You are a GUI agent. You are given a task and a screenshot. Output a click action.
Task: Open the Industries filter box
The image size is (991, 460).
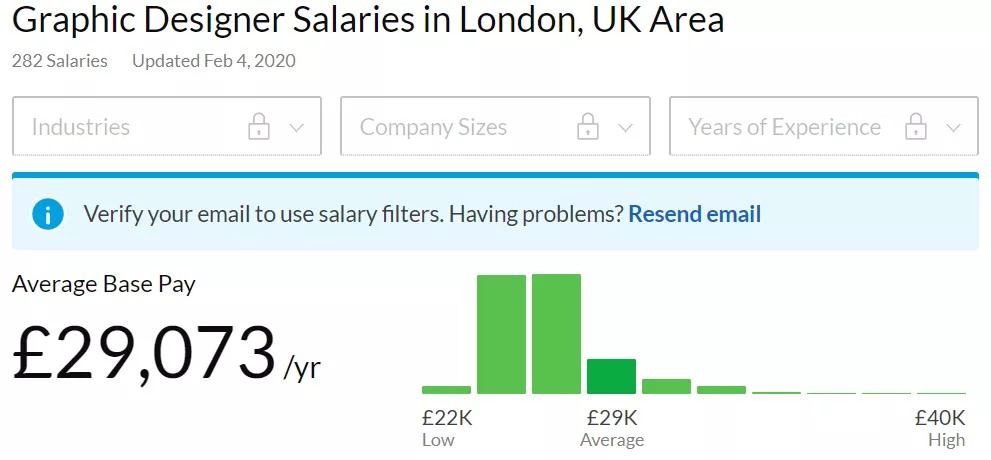[167, 126]
